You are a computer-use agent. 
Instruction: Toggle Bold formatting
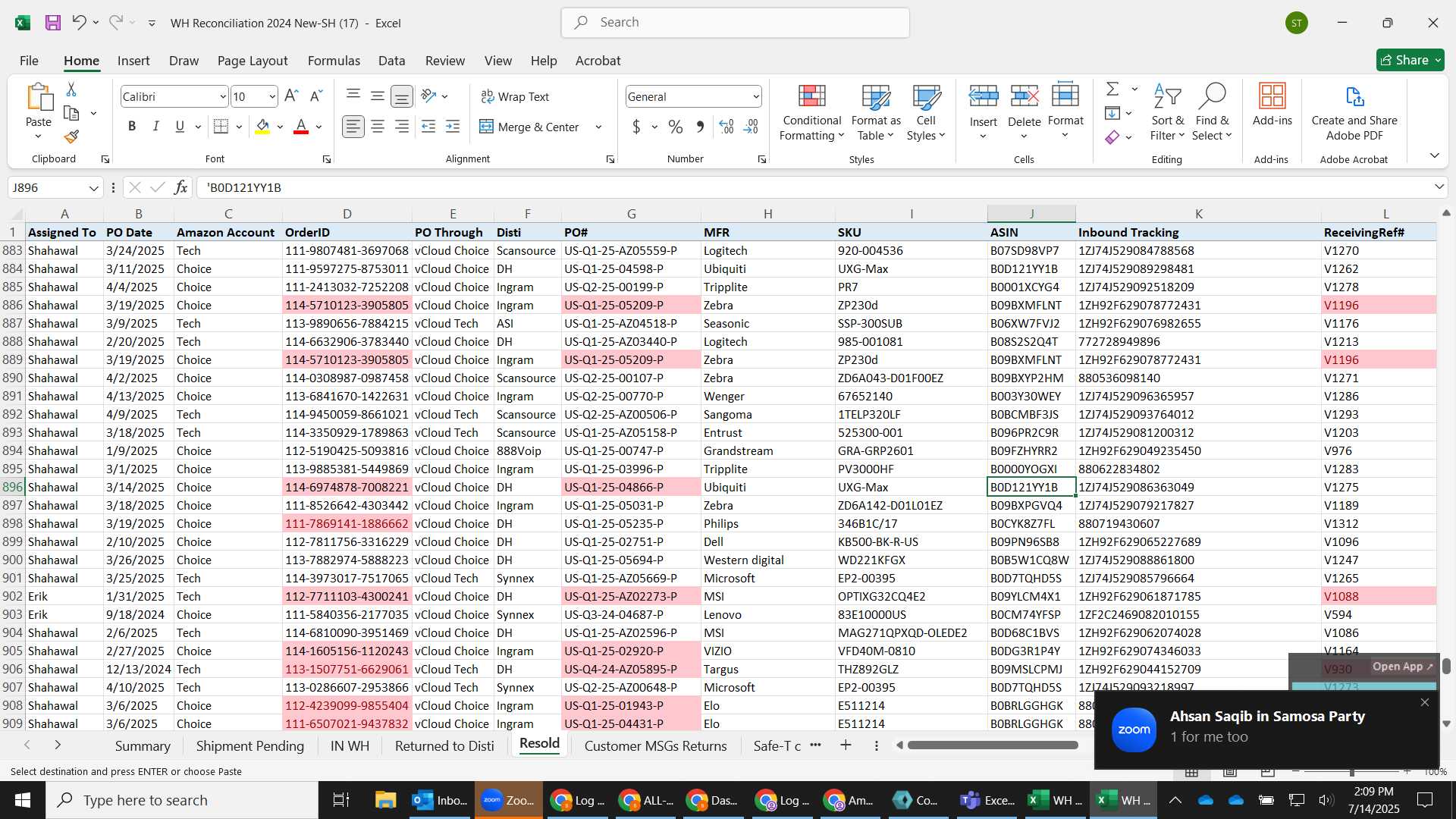(x=132, y=127)
